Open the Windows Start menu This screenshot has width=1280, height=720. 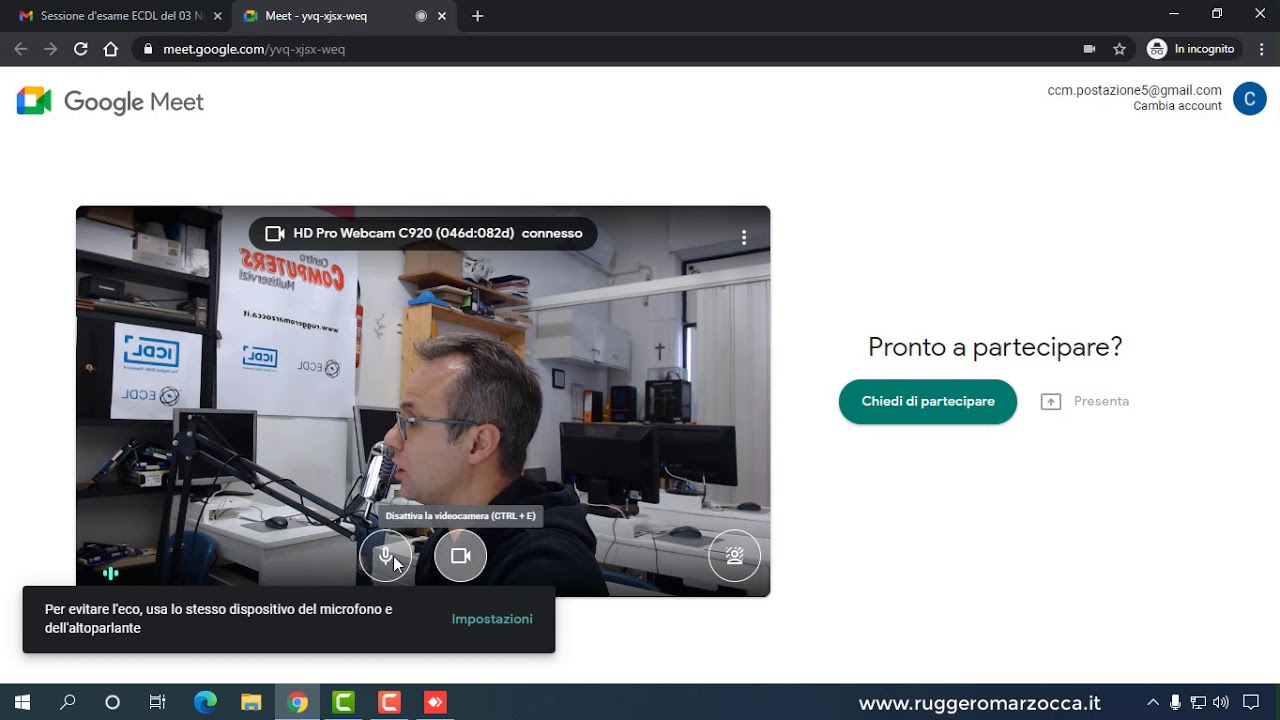pos(22,702)
